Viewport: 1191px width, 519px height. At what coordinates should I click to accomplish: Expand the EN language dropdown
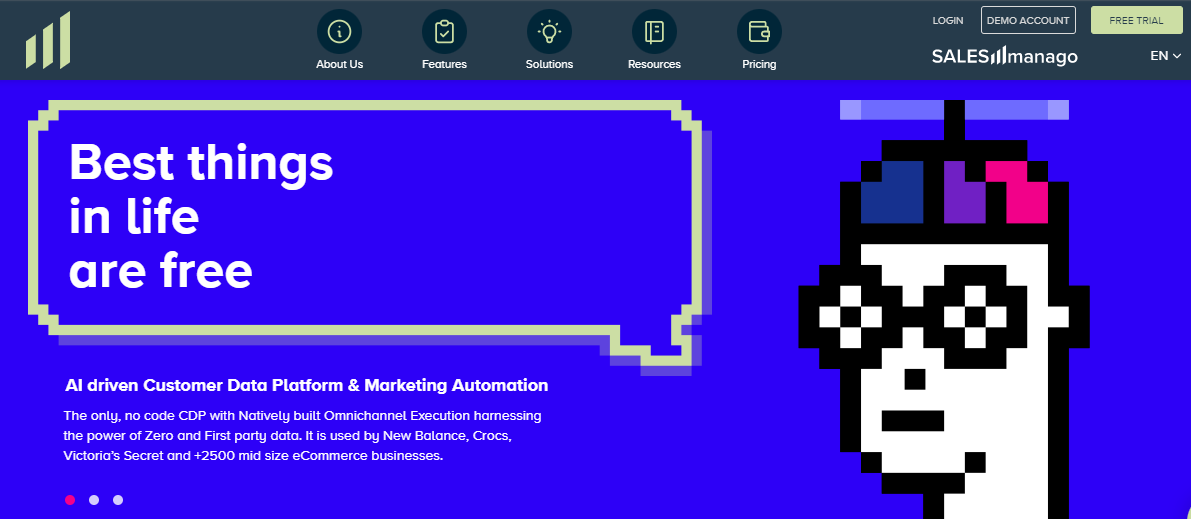1166,55
